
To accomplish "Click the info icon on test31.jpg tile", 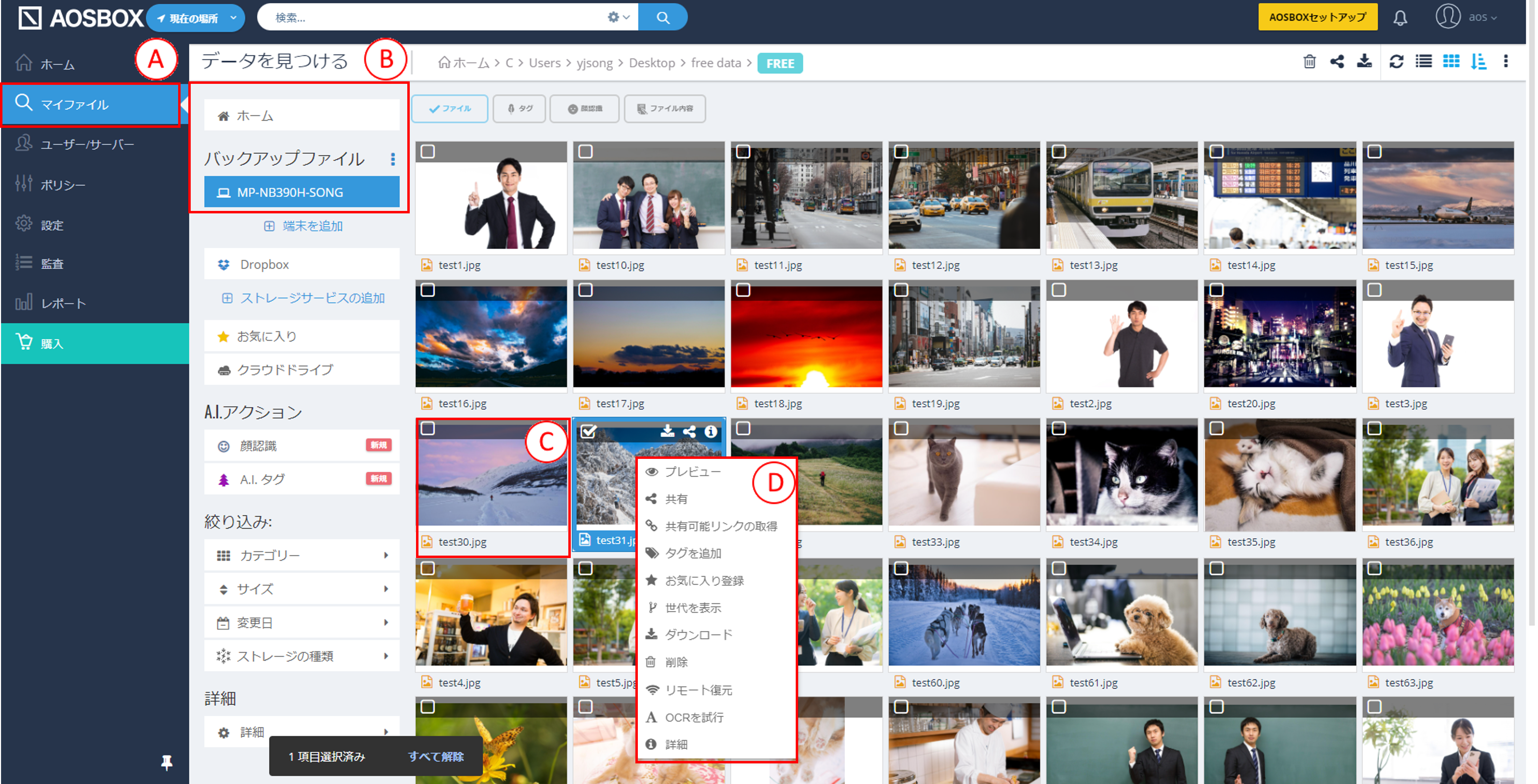I will pyautogui.click(x=710, y=431).
